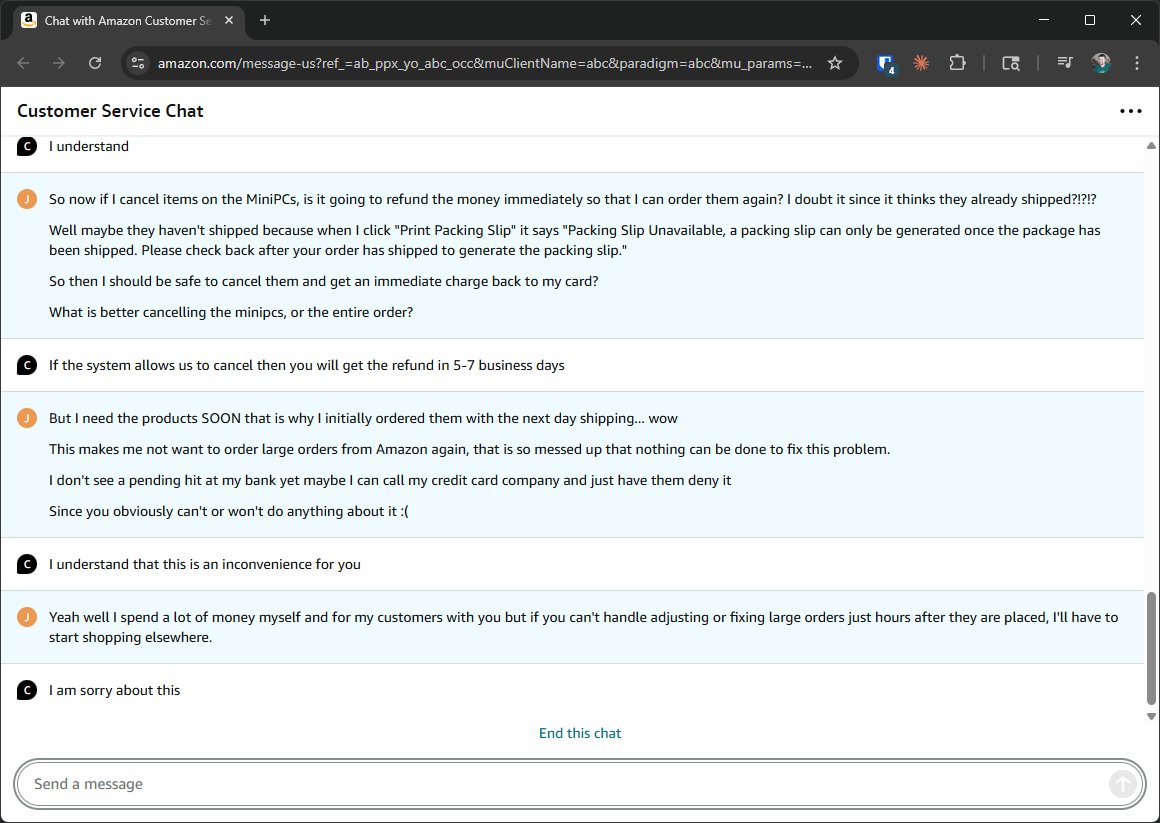Click text "Since you obviously can't or won't"
Screen dimensions: 1160x823
(229, 511)
